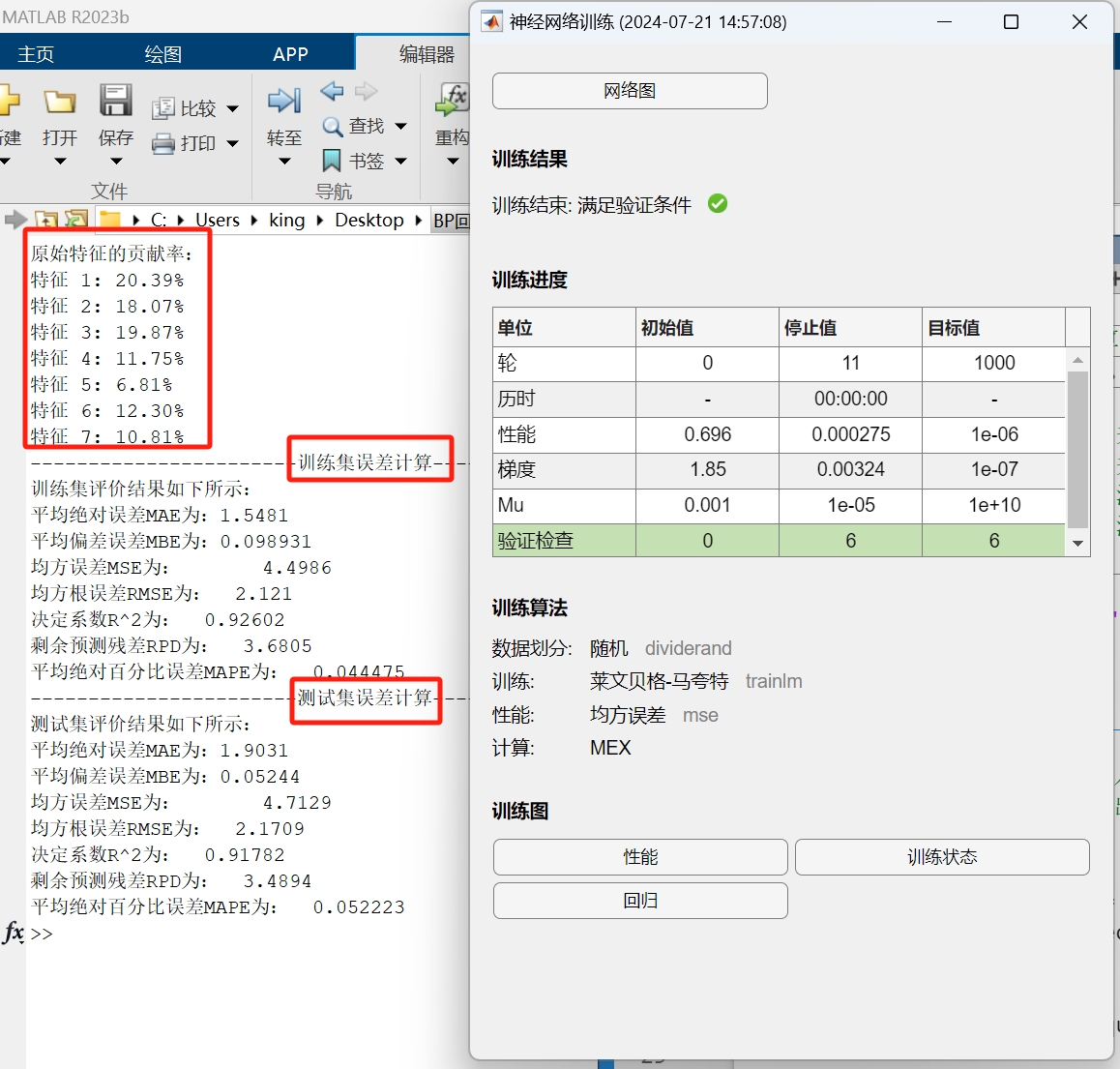Click the back navigation arrow icon

coord(331,91)
